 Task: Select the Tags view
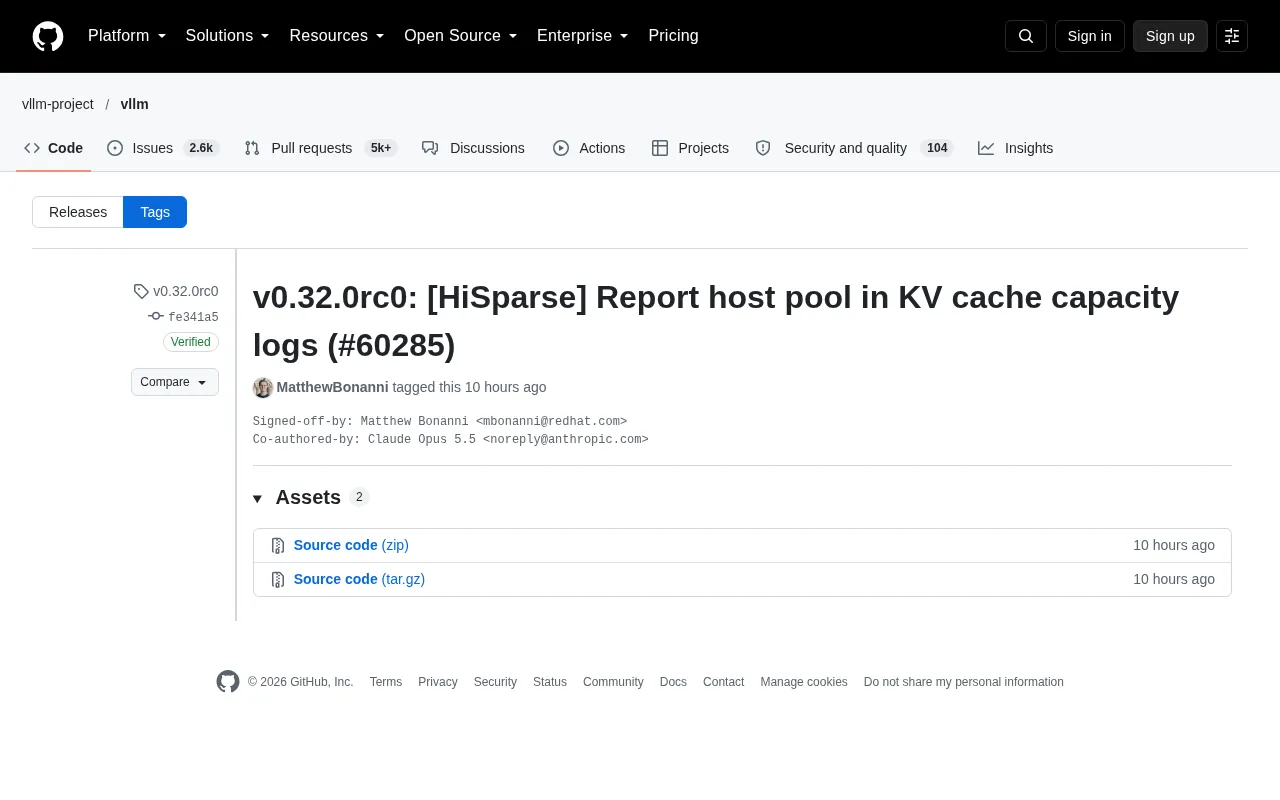[x=155, y=212]
